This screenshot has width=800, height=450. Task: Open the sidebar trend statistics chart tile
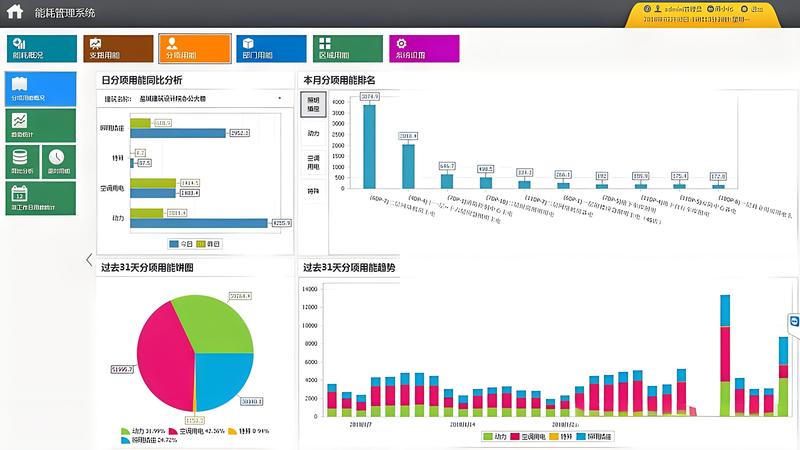tap(39, 125)
